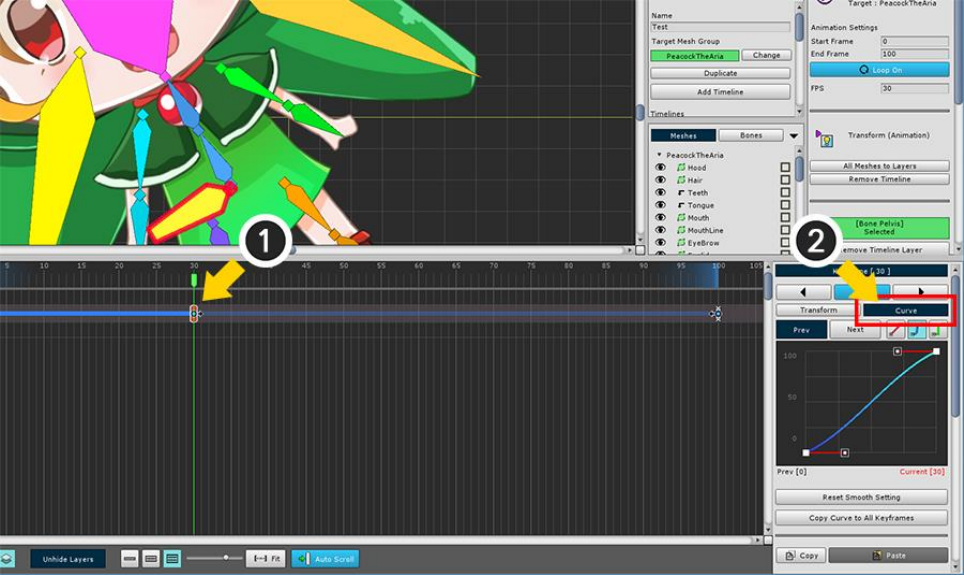Viewport: 964px width, 575px height.
Task: Click the Mouth mesh type icon
Action: (681, 218)
